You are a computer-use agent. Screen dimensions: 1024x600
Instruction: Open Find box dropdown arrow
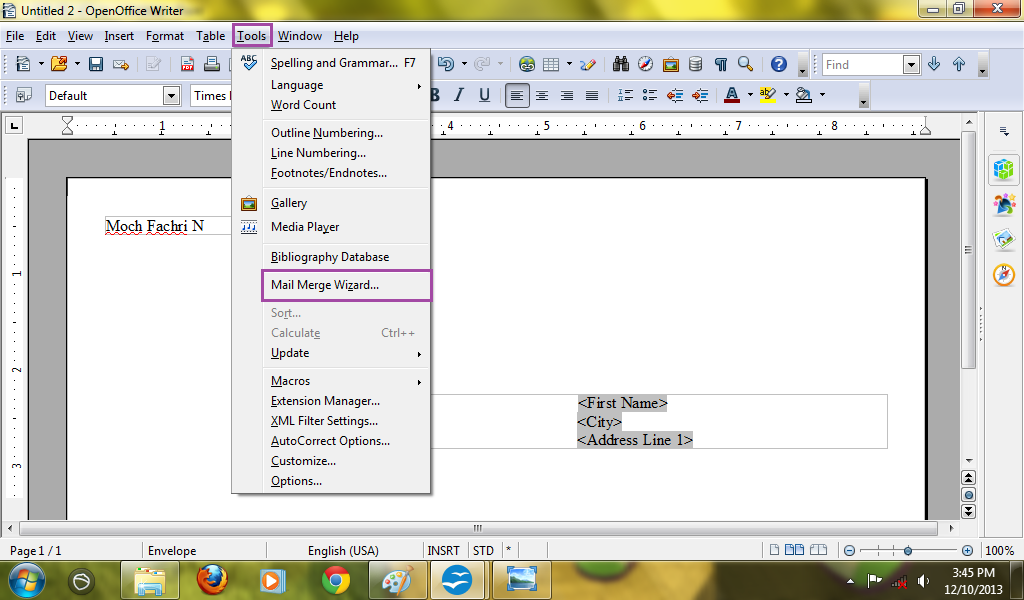point(911,64)
